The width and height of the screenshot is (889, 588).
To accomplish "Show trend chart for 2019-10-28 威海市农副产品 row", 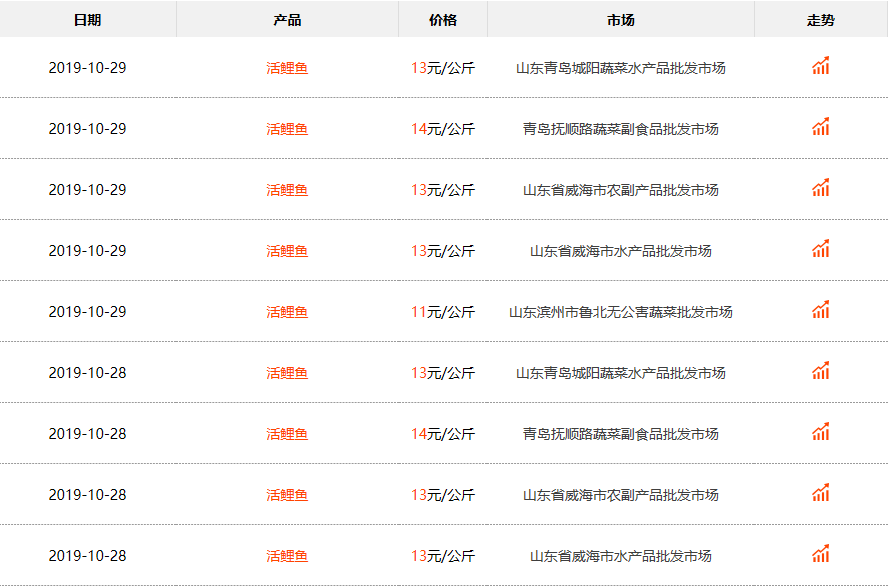I will click(x=820, y=494).
